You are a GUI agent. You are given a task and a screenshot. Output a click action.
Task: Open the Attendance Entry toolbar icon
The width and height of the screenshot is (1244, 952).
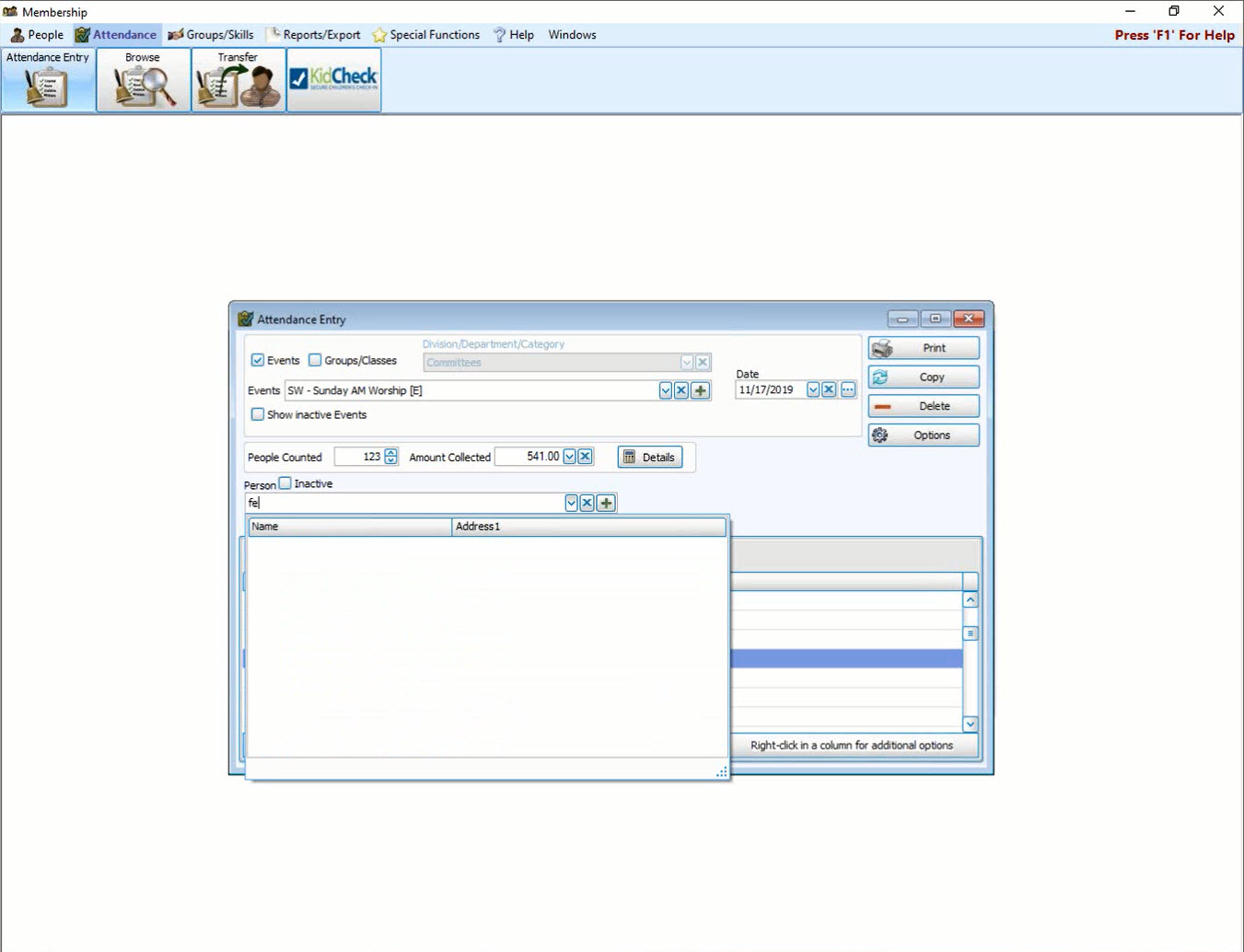tap(48, 81)
